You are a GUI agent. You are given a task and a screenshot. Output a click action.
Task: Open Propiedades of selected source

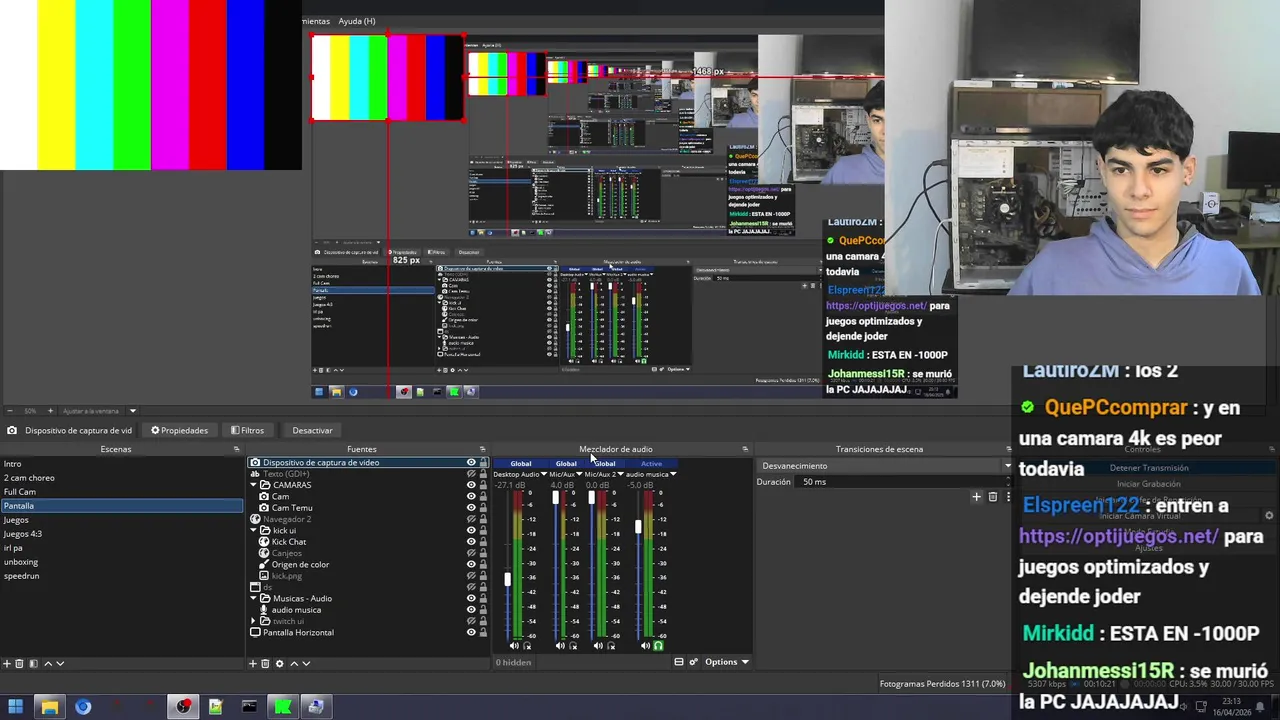click(180, 430)
